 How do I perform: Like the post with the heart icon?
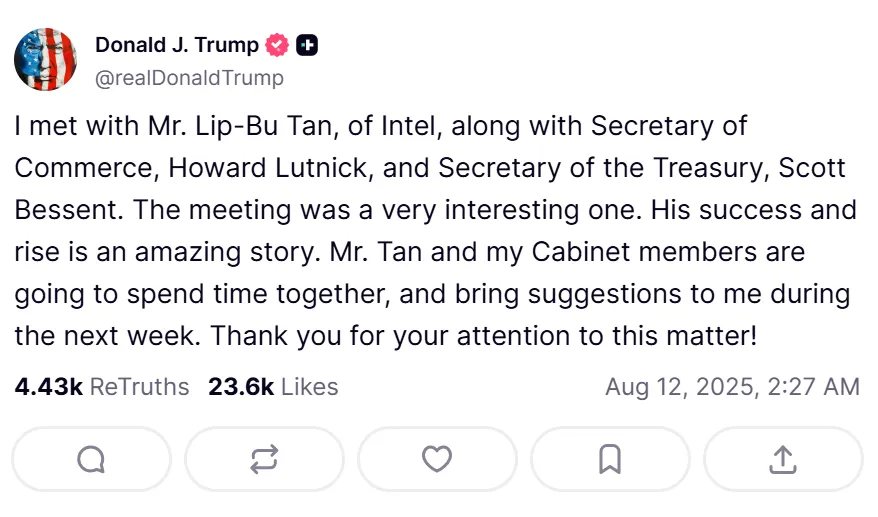pos(437,459)
